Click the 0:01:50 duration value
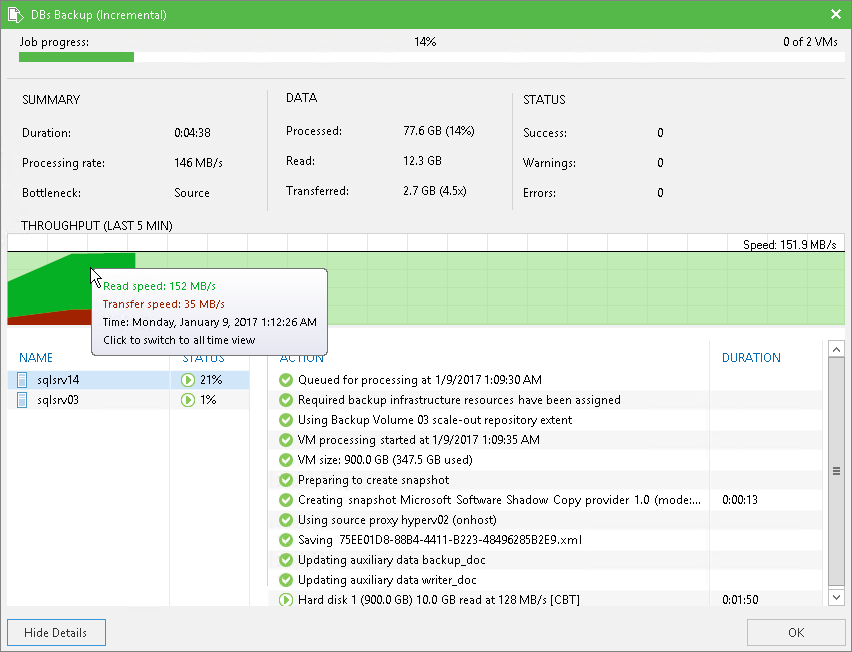Image resolution: width=852 pixels, height=652 pixels. [x=740, y=599]
